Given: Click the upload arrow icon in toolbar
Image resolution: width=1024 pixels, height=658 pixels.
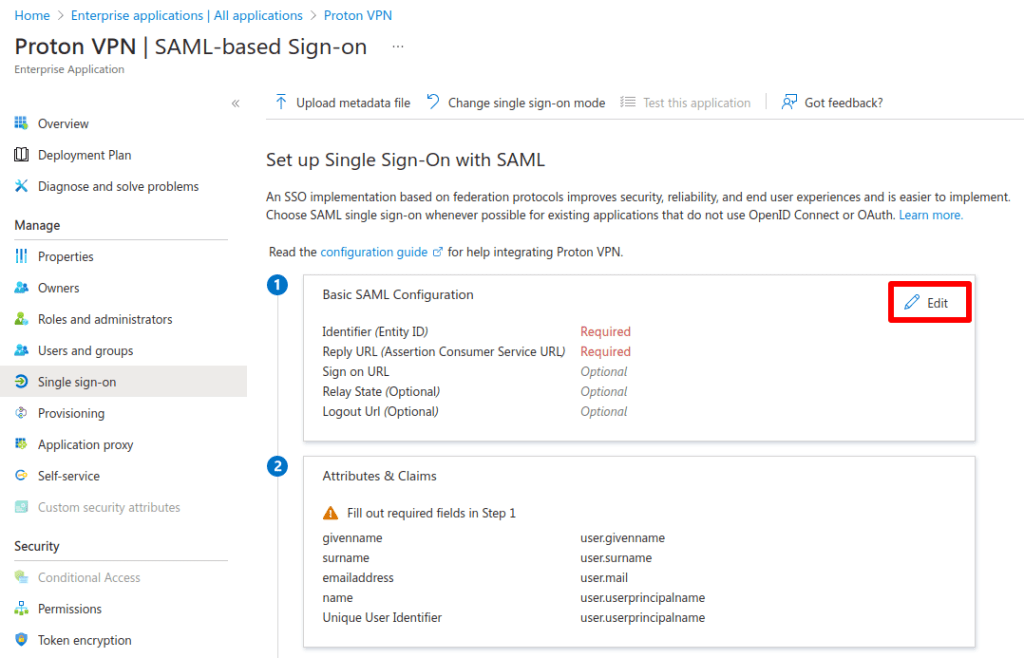Looking at the screenshot, I should click(x=281, y=102).
